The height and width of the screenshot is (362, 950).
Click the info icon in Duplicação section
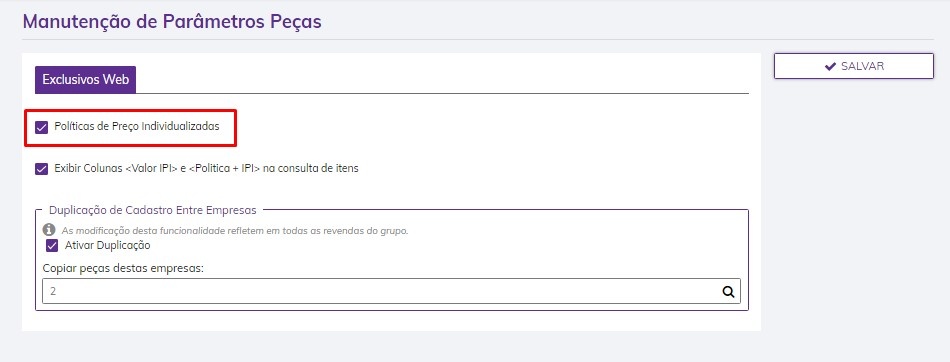[49, 230]
